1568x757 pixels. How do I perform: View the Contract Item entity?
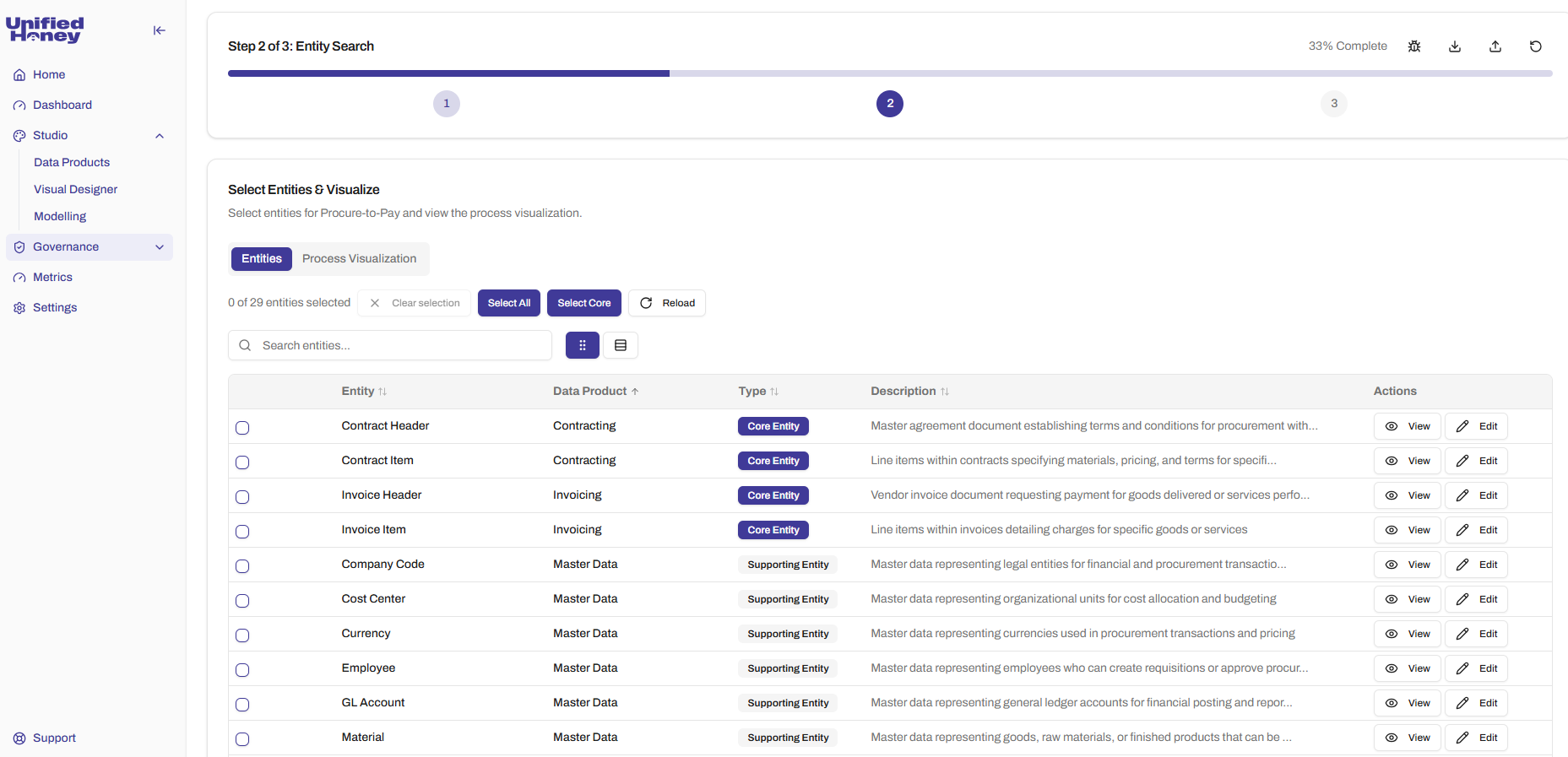pos(1407,461)
